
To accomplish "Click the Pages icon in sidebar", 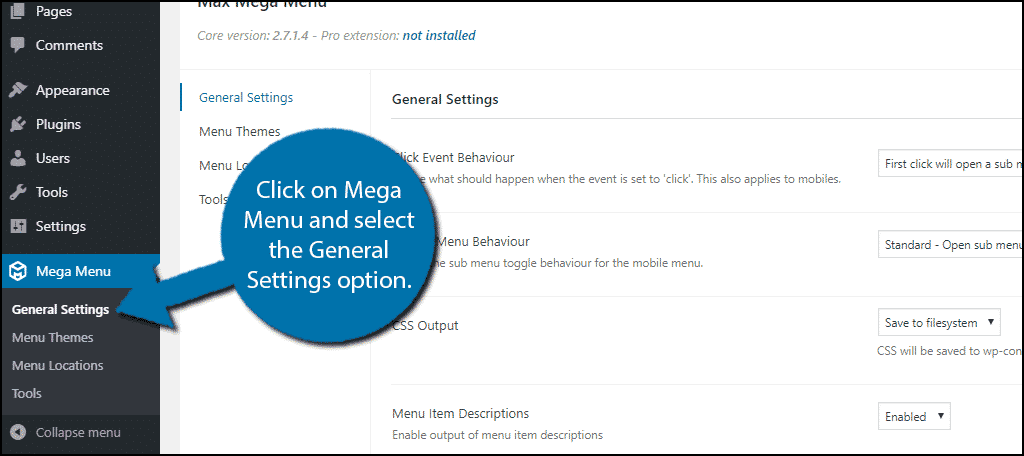I will (x=18, y=12).
